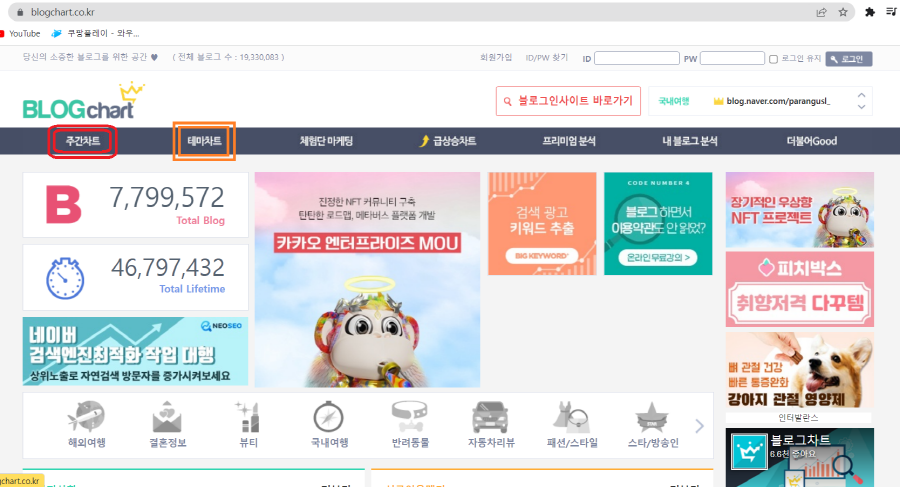Viewport: 900px width, 487px height.
Task: Click the BIG KEYWORD button on orange banner
Action: (x=542, y=256)
